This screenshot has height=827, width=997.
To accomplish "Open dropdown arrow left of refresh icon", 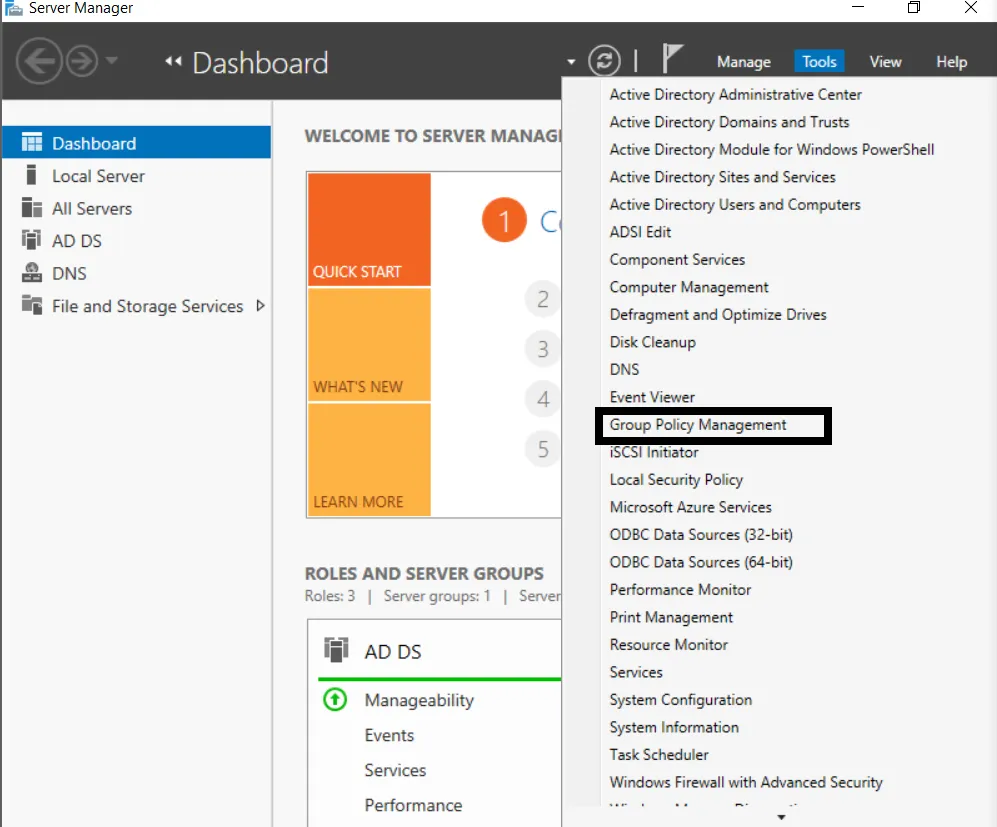I will [571, 62].
